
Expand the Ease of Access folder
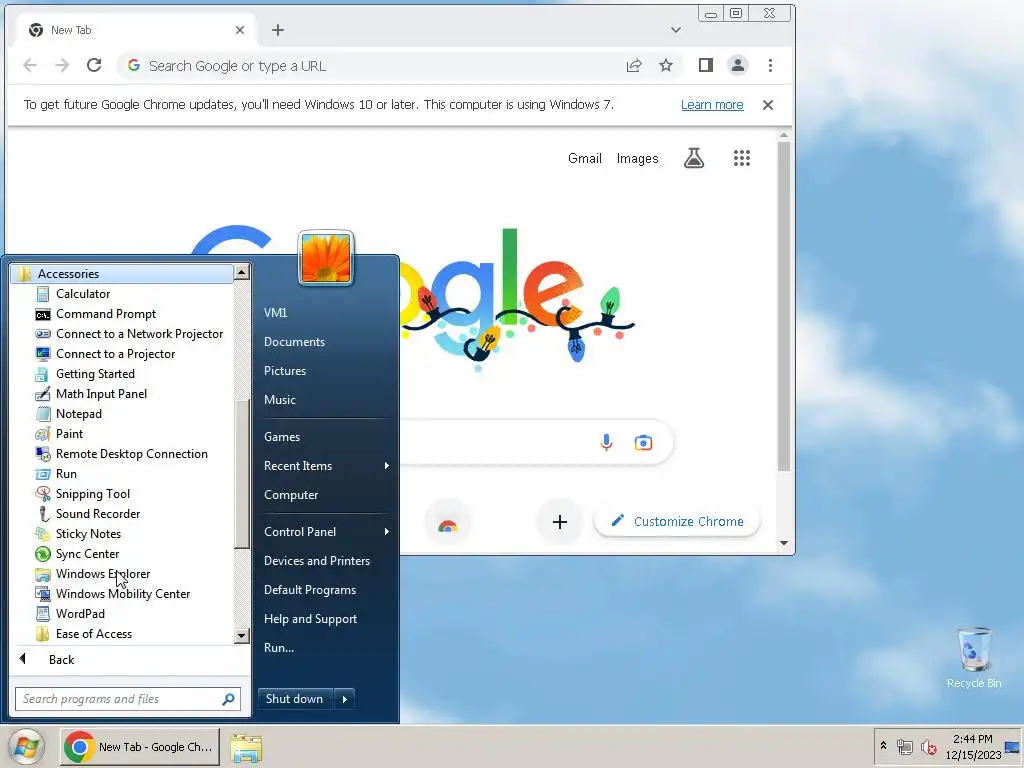coord(93,633)
